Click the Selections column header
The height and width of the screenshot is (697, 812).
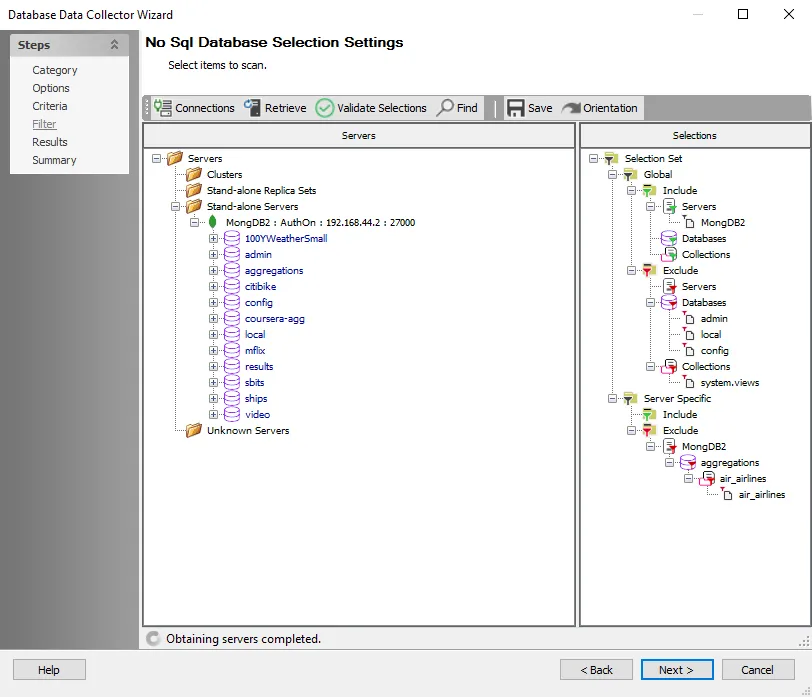695,135
